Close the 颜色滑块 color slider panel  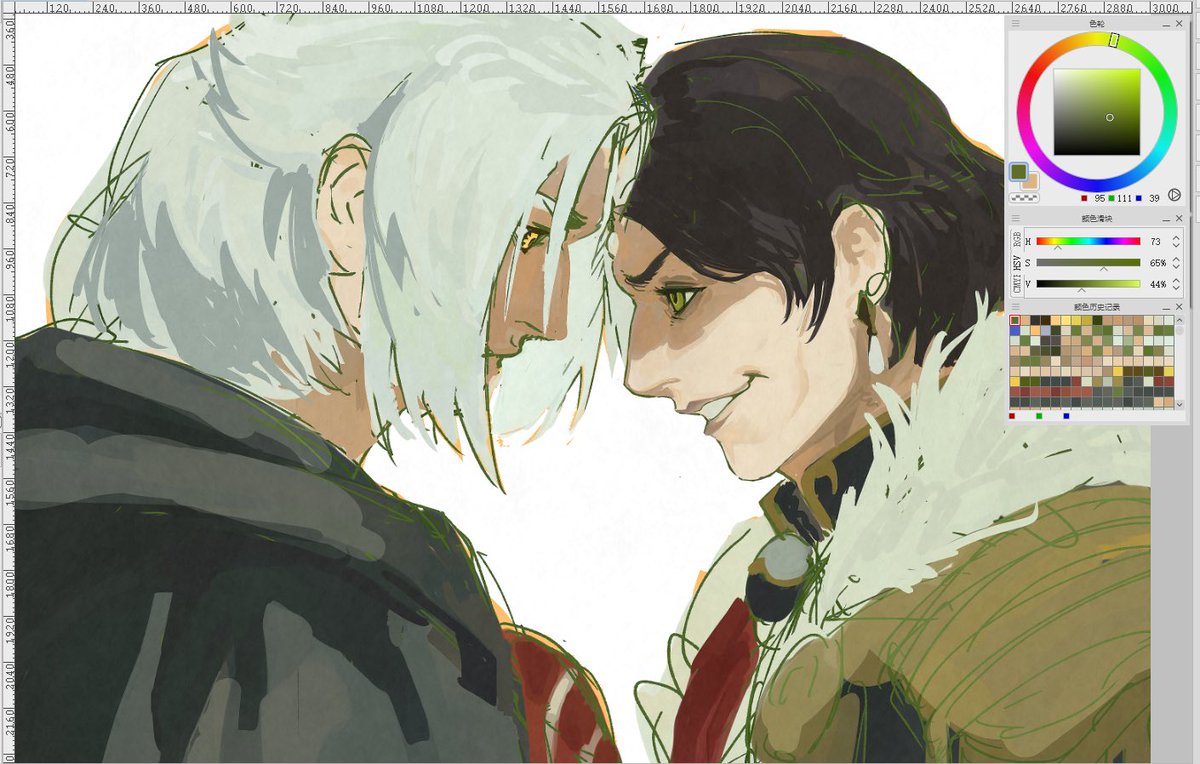[x=1179, y=218]
